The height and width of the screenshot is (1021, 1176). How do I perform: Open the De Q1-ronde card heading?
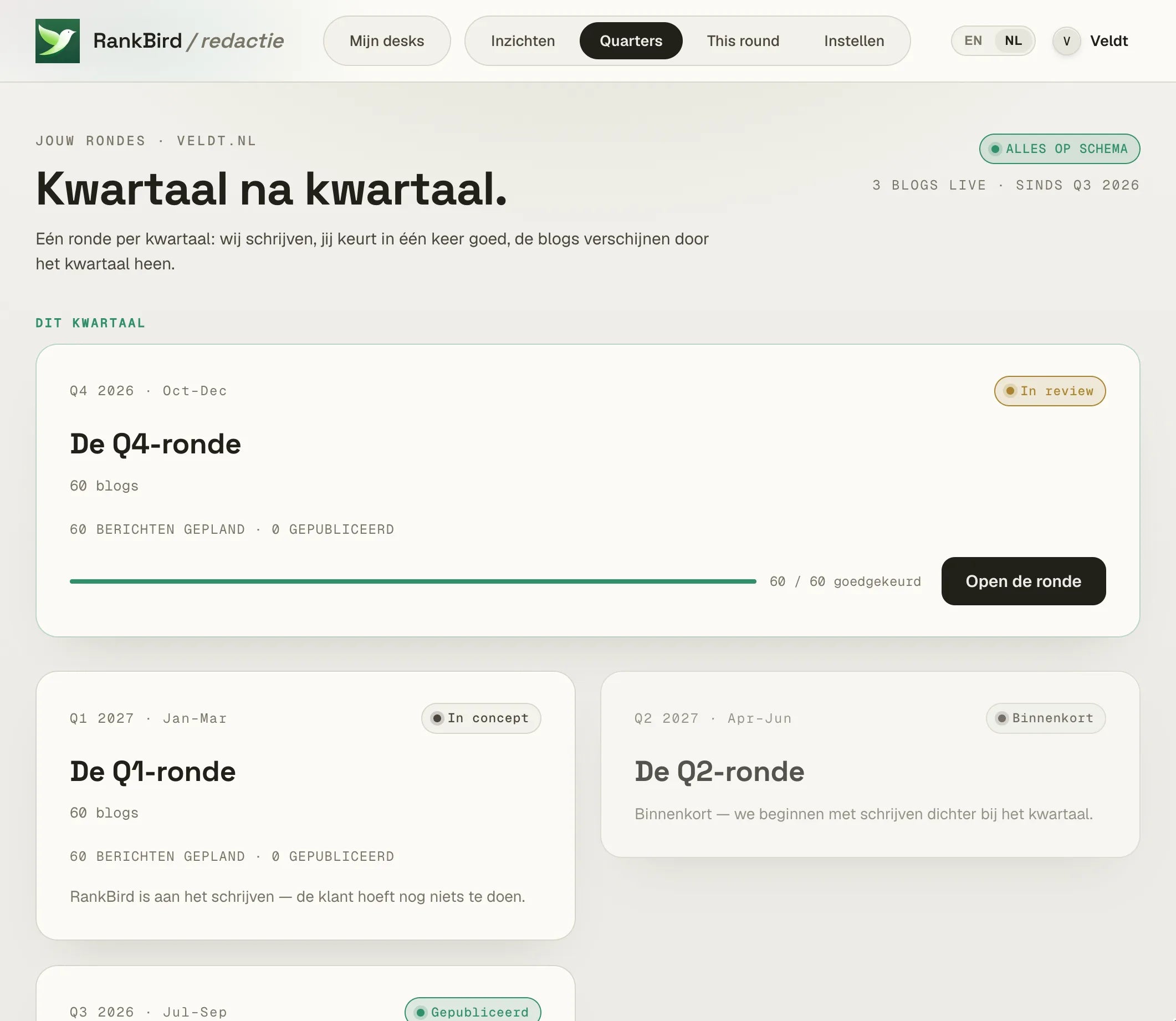tap(153, 772)
